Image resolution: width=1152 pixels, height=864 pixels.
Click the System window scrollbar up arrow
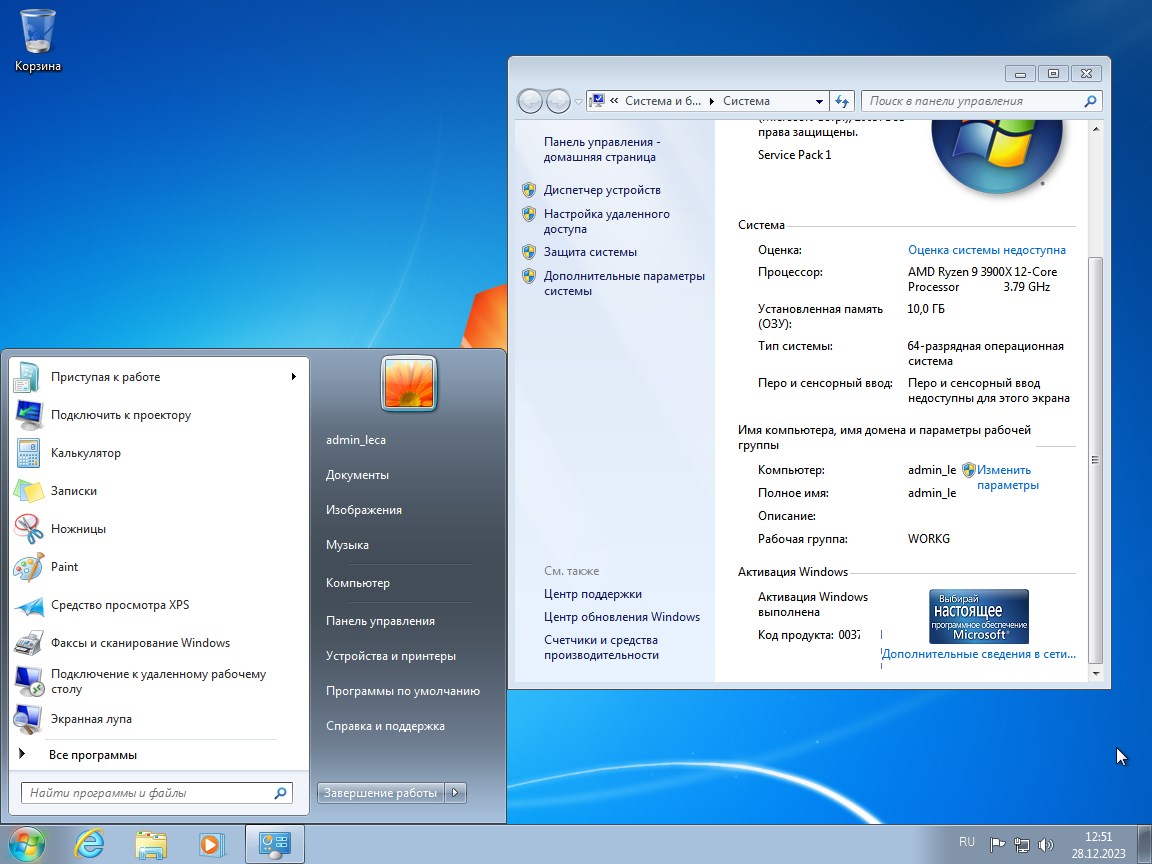(1095, 129)
